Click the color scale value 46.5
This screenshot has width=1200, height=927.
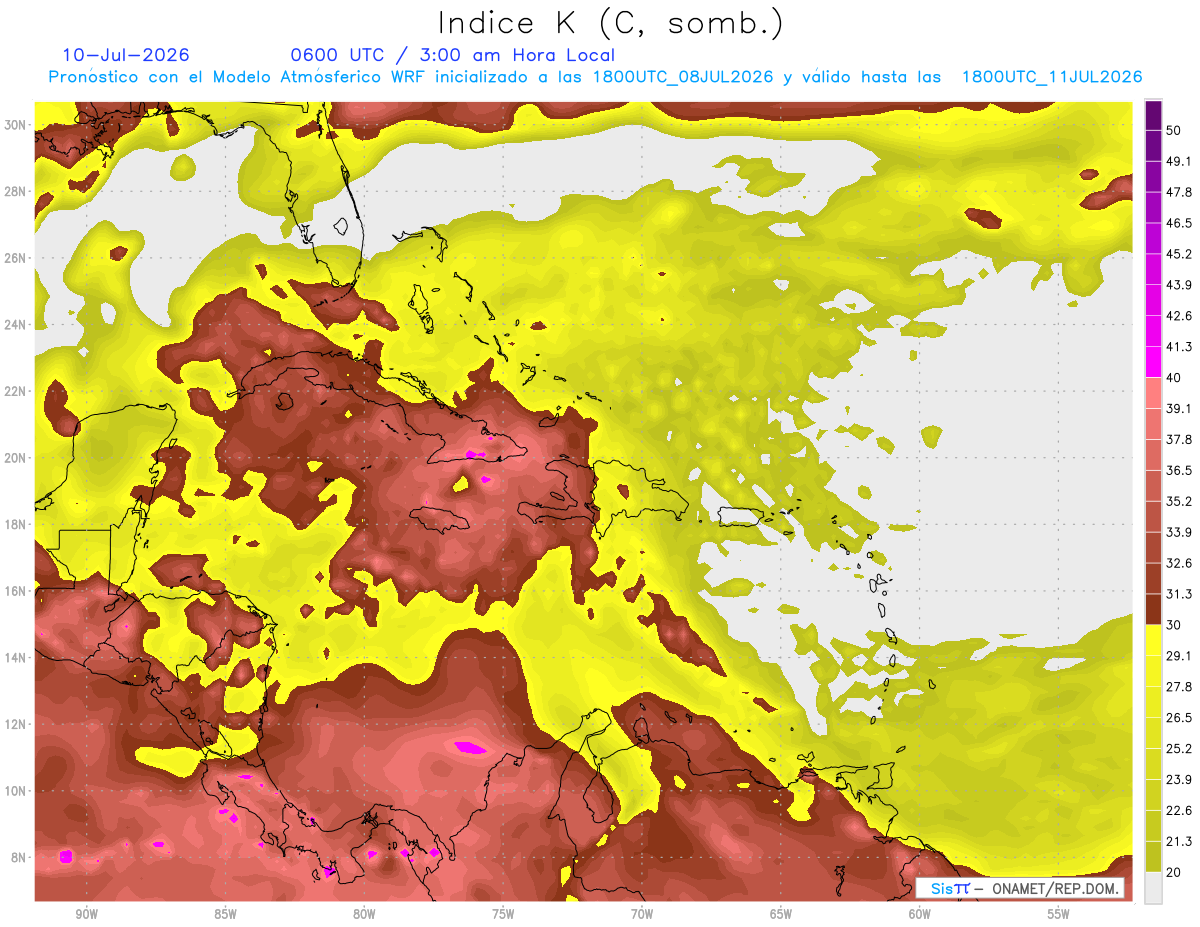tap(1180, 223)
